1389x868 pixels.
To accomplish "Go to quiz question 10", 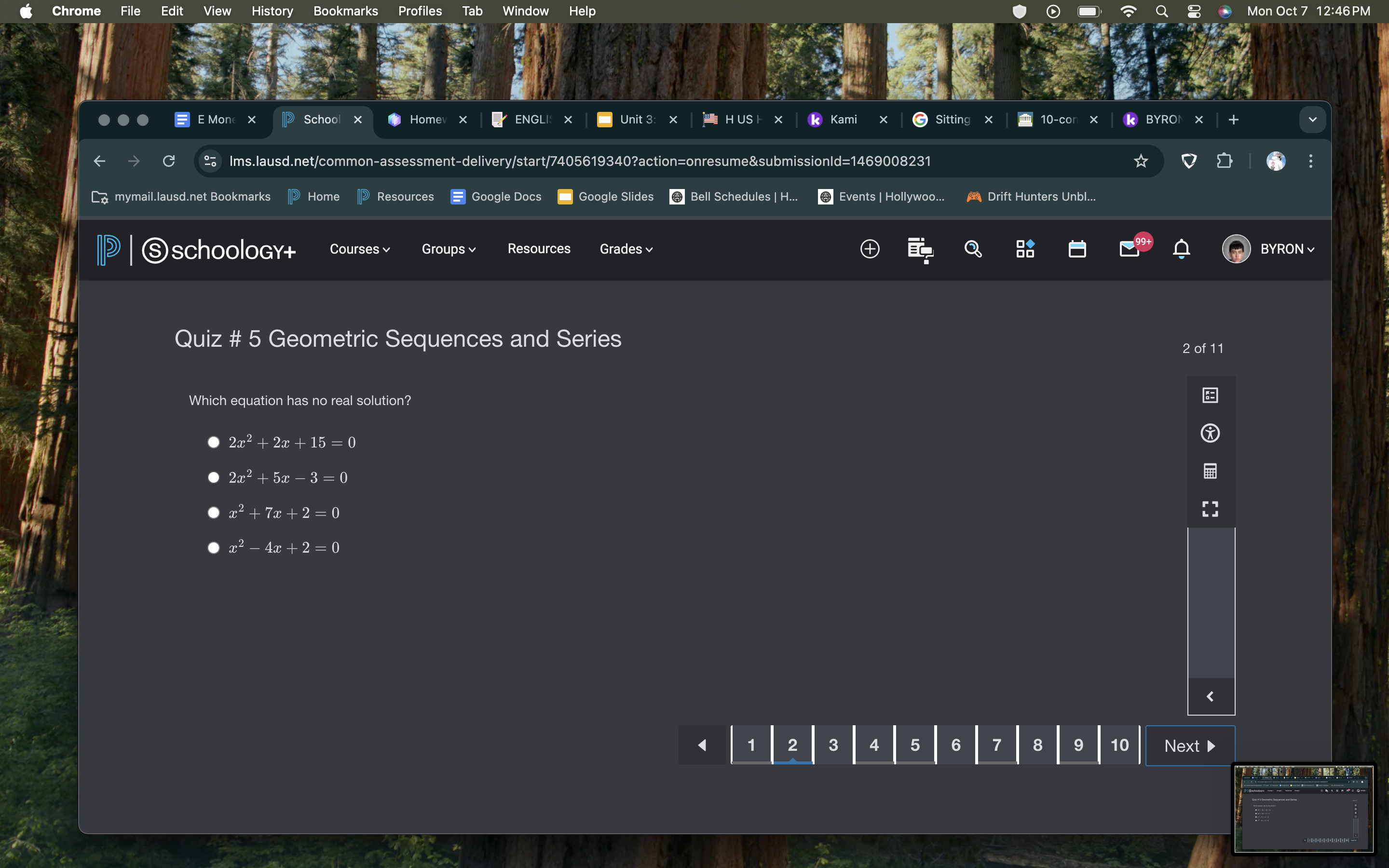I will 1119,745.
